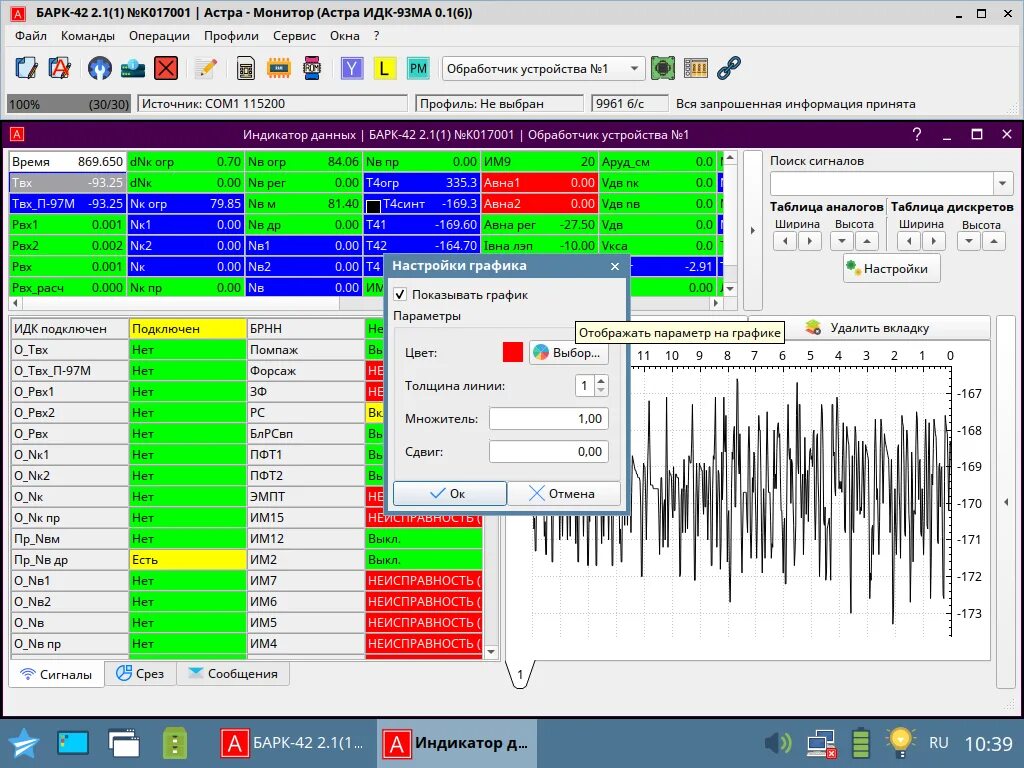Click the lightbulb tray icon
This screenshot has height=768, width=1024.
pos(901,742)
